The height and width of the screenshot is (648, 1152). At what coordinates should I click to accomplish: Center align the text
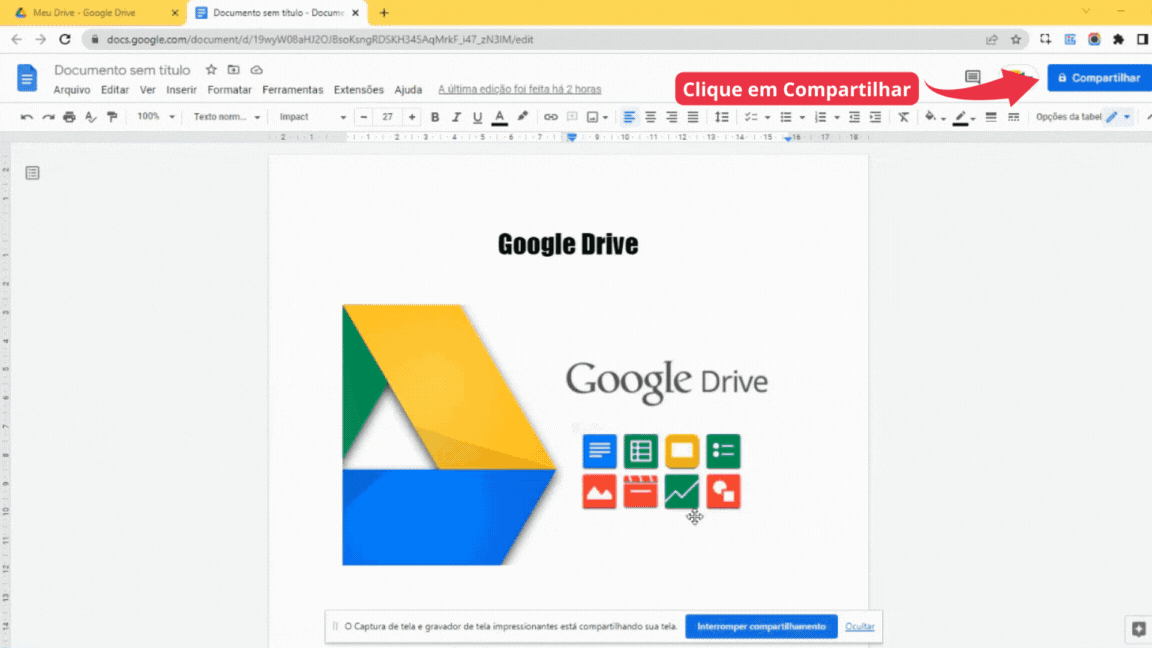tap(650, 117)
